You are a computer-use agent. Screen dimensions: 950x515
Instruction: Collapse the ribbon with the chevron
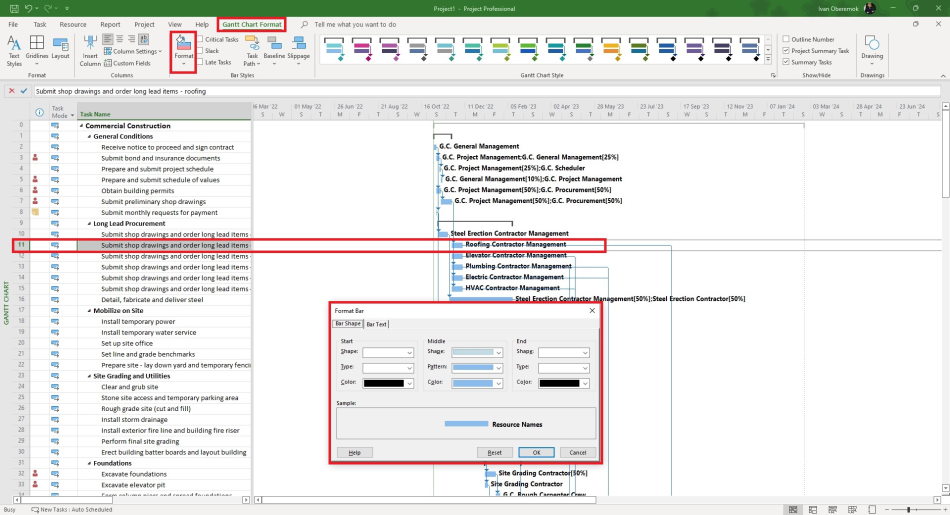pos(943,76)
